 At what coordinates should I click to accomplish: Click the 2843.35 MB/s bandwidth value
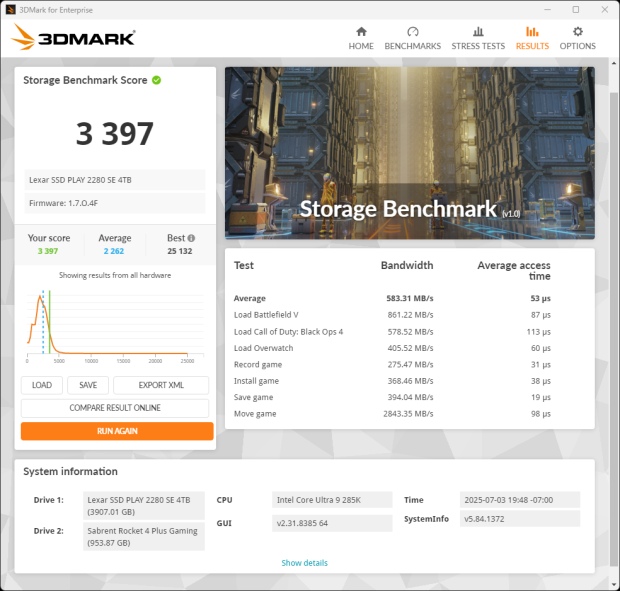(408, 414)
